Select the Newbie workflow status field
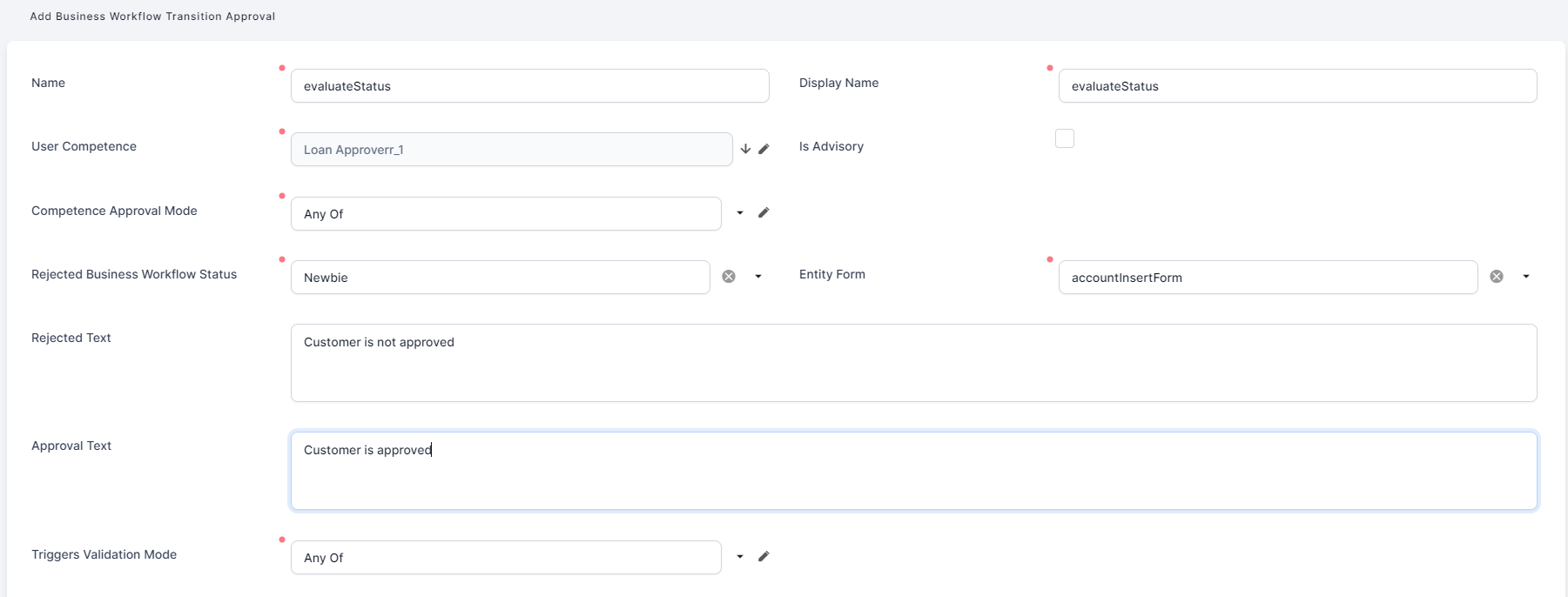Screen dimensions: 1568x597 tap(500, 278)
